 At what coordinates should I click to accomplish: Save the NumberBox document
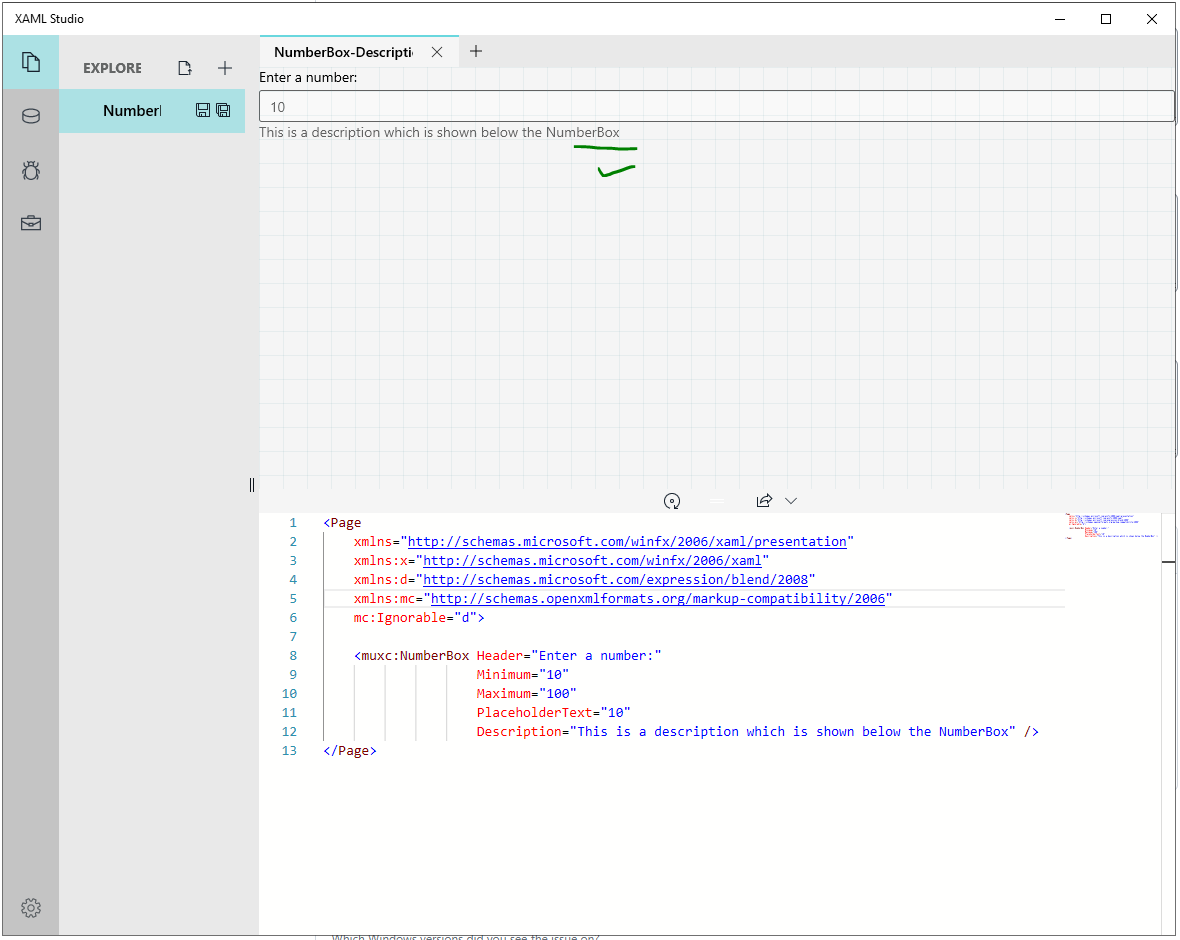pos(203,110)
